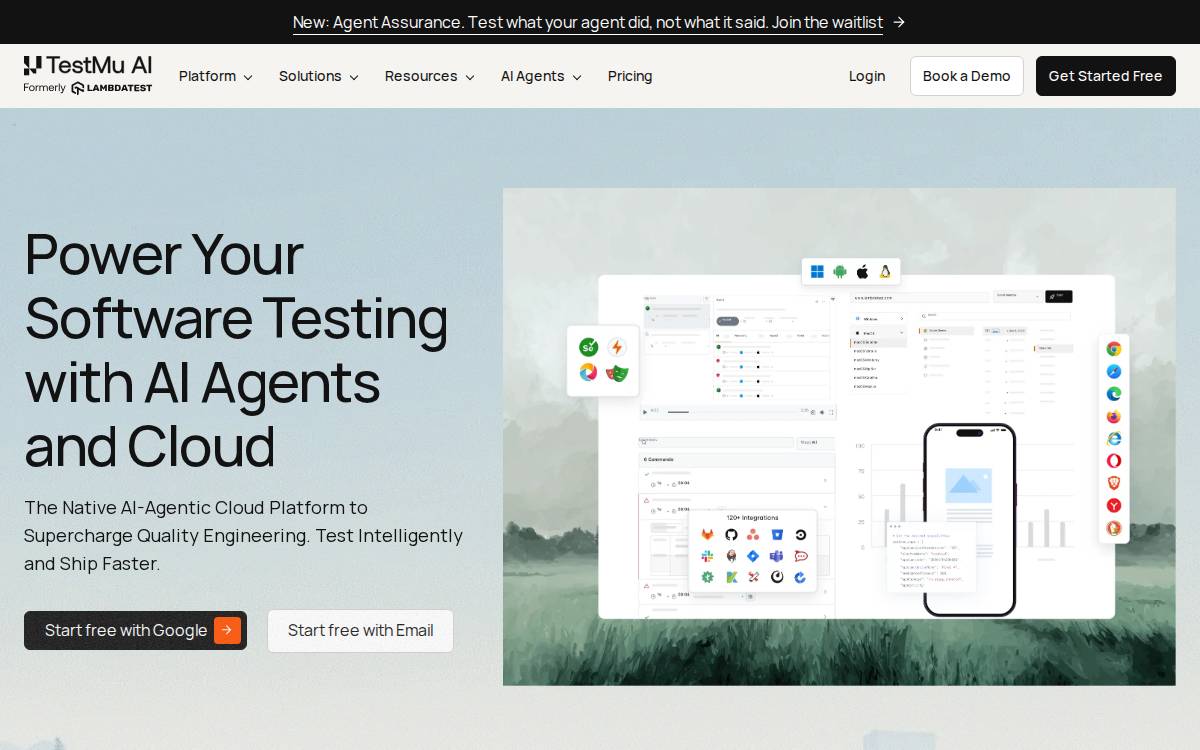Click the green Katalon K icon
This screenshot has height=750, width=1200.
point(731,577)
